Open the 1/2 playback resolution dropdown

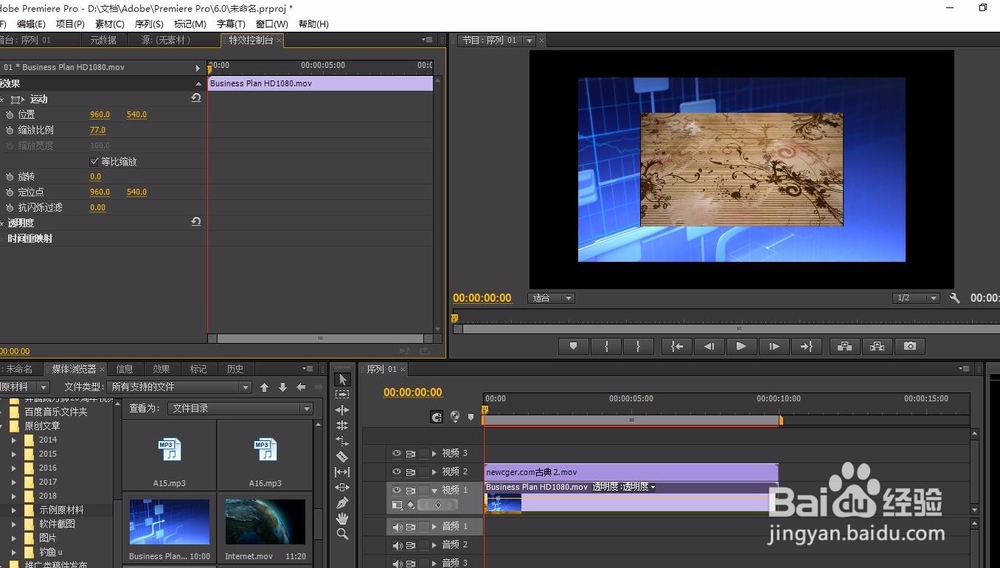[x=916, y=298]
